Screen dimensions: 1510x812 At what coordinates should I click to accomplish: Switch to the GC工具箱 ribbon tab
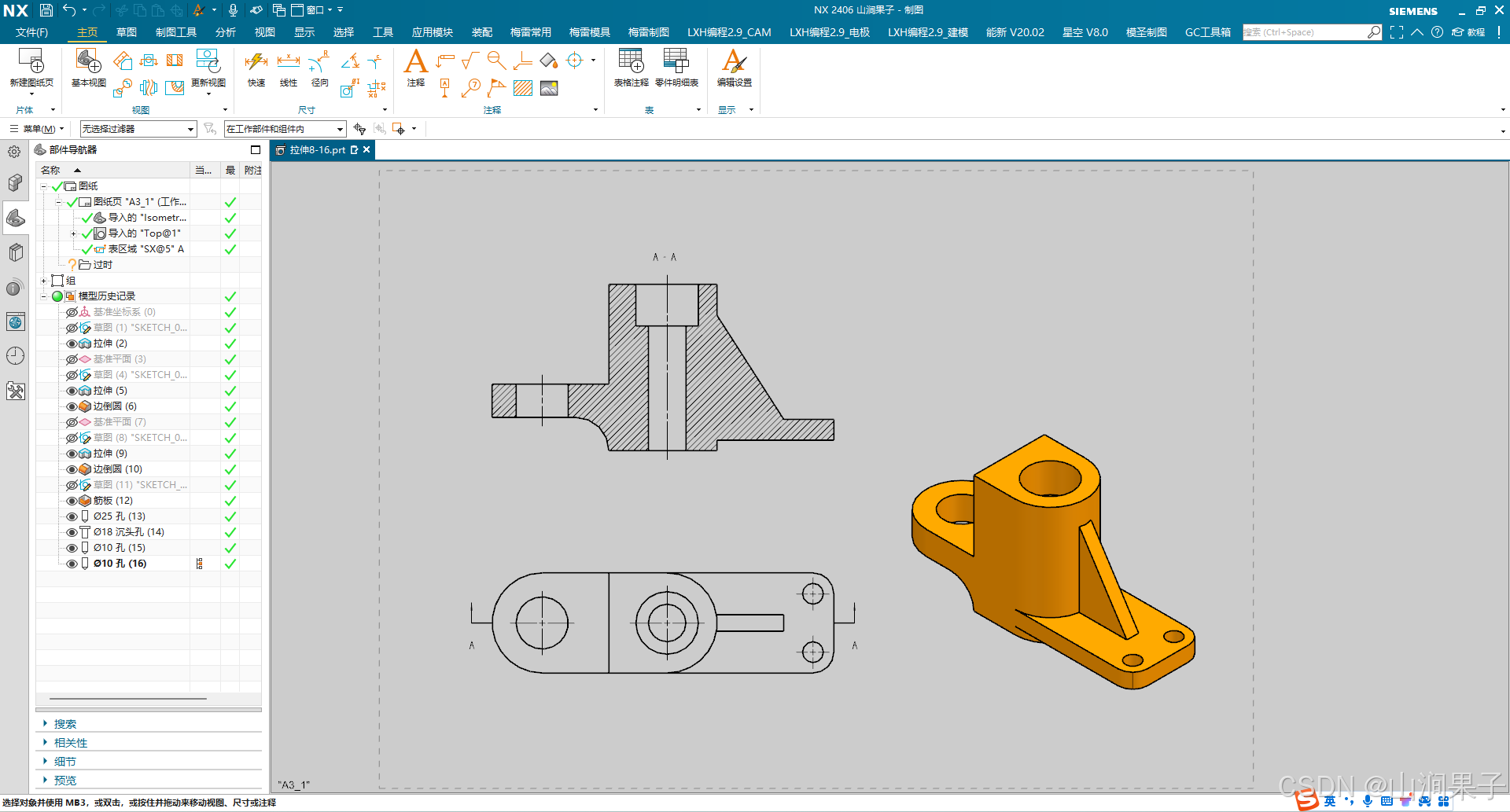[1207, 32]
